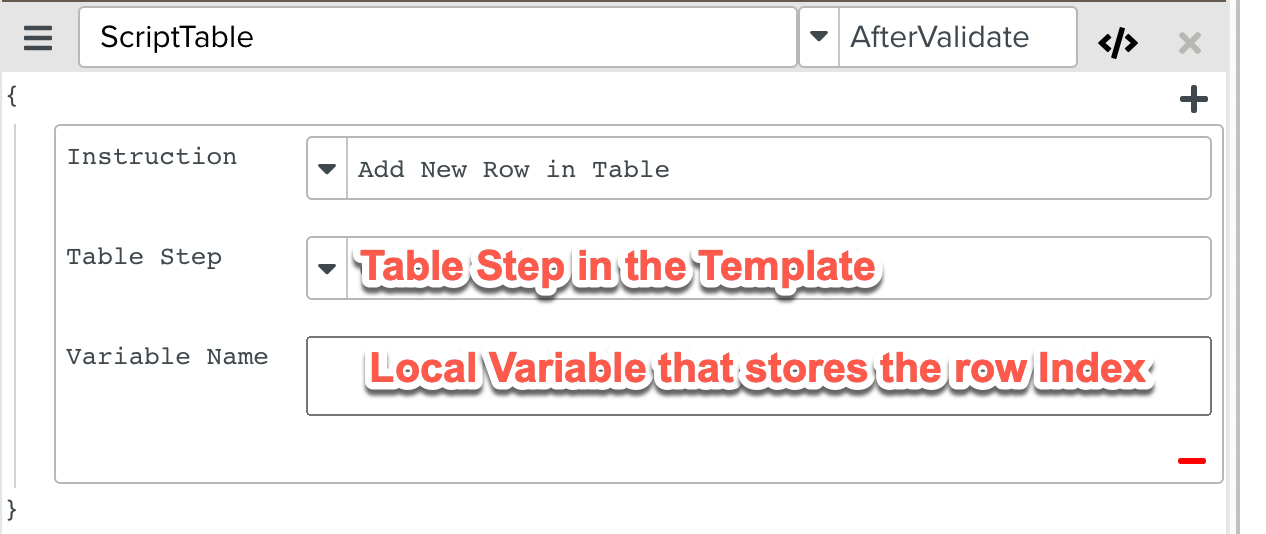
Task: Remove the instruction using red minus
Action: coord(1191,461)
